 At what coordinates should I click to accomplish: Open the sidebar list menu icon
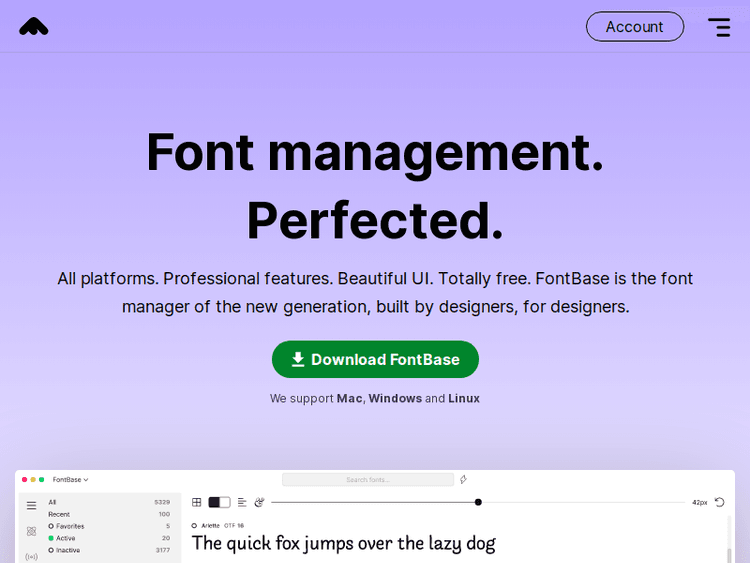tap(31, 506)
